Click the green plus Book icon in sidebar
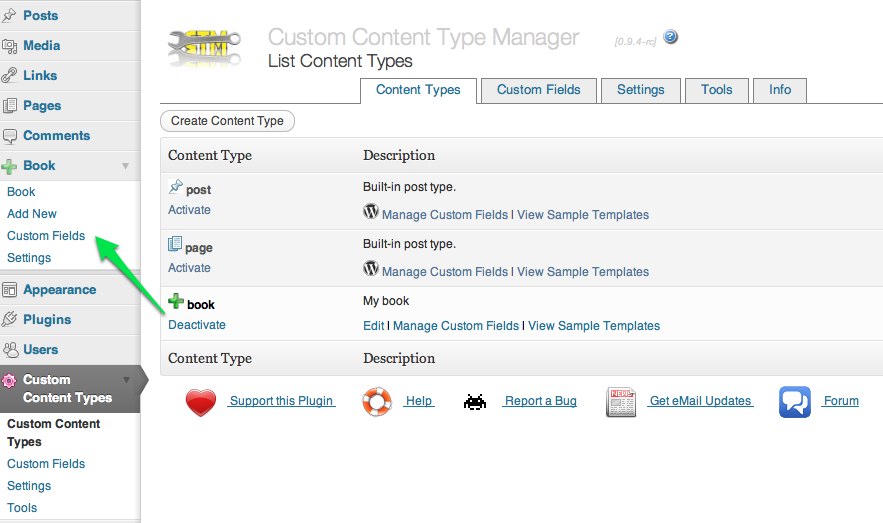The width and height of the screenshot is (883, 523). pos(9,166)
